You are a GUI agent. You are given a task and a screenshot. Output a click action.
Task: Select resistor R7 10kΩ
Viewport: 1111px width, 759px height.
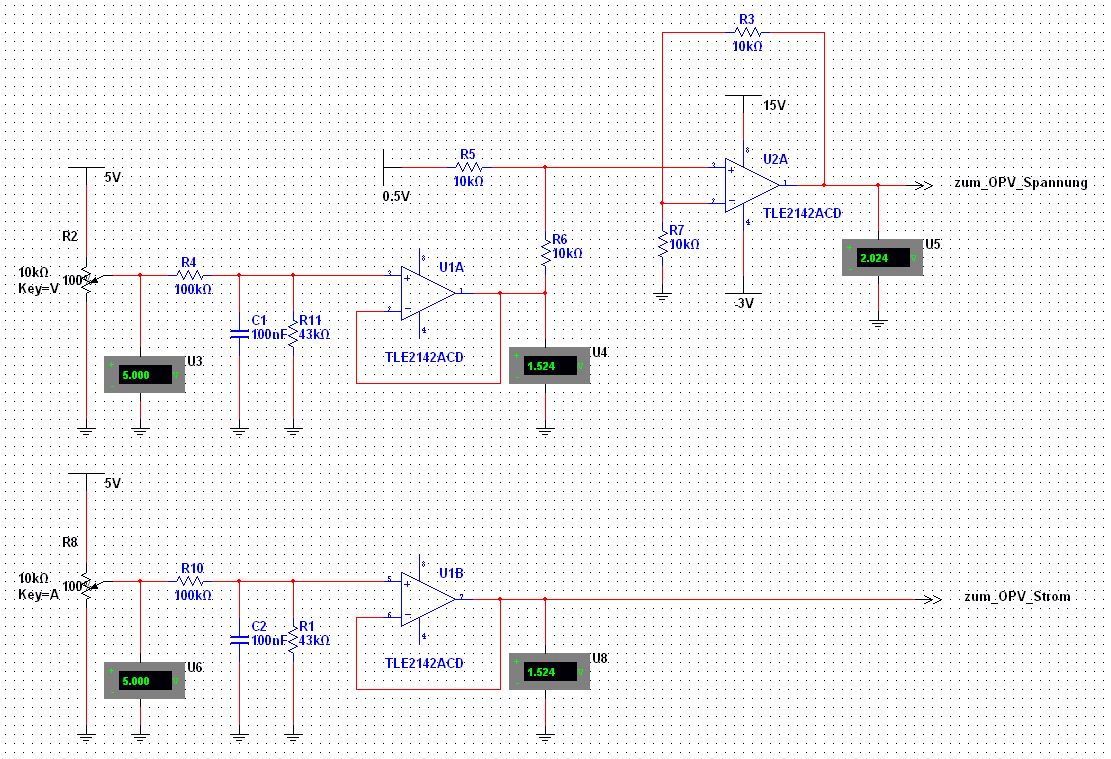(662, 244)
